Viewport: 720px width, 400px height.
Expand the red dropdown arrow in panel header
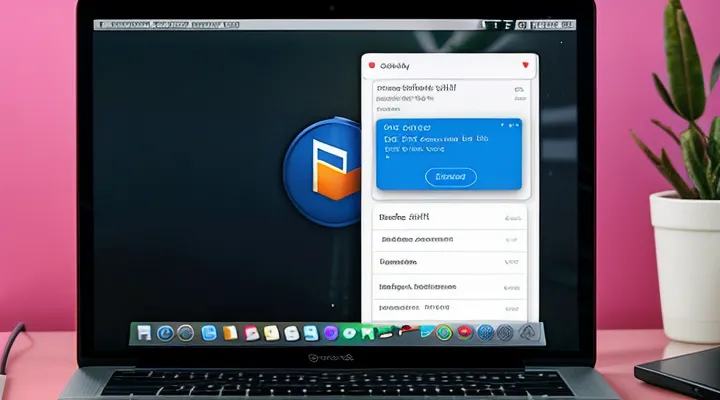pos(523,65)
